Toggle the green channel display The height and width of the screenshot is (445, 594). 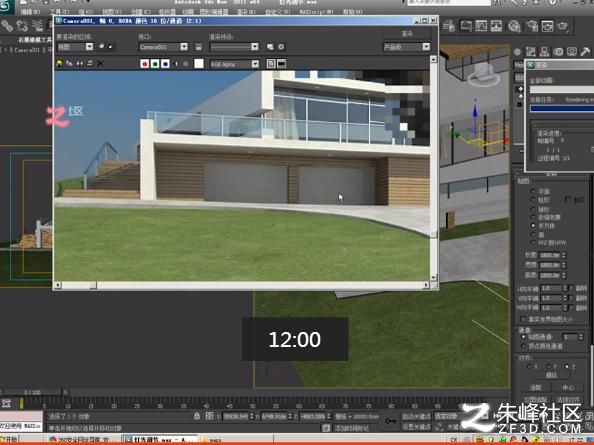coord(155,64)
